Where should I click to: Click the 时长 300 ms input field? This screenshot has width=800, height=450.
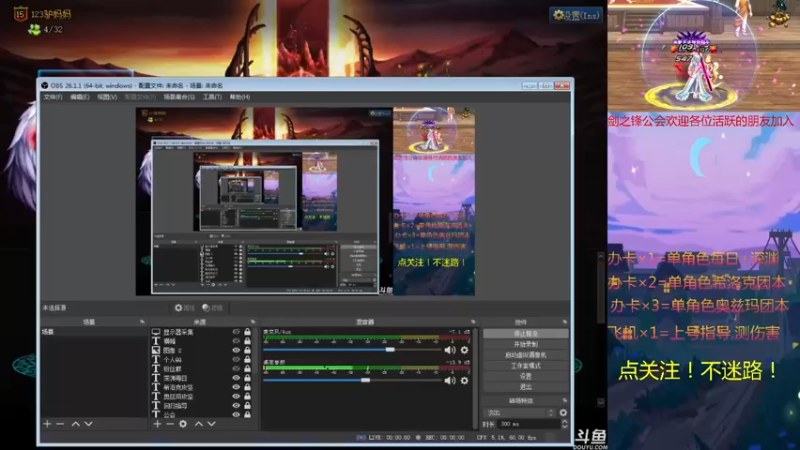click(x=529, y=424)
